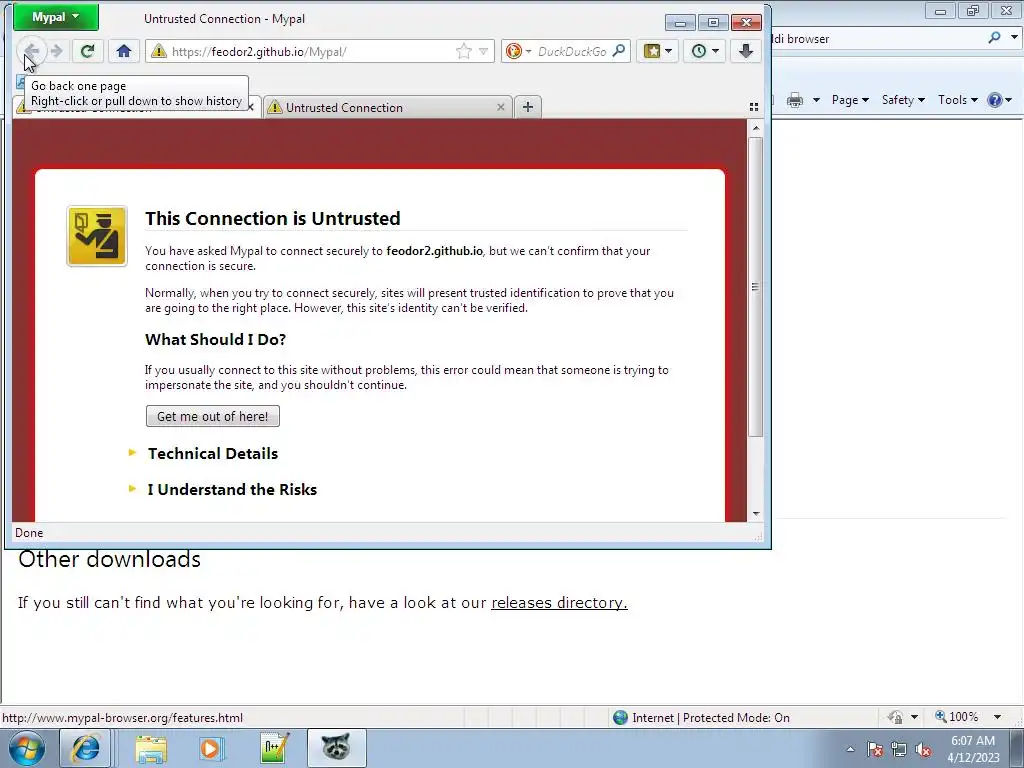Open the releases directory link in Internet Explorer
The height and width of the screenshot is (768, 1024).
click(x=559, y=602)
